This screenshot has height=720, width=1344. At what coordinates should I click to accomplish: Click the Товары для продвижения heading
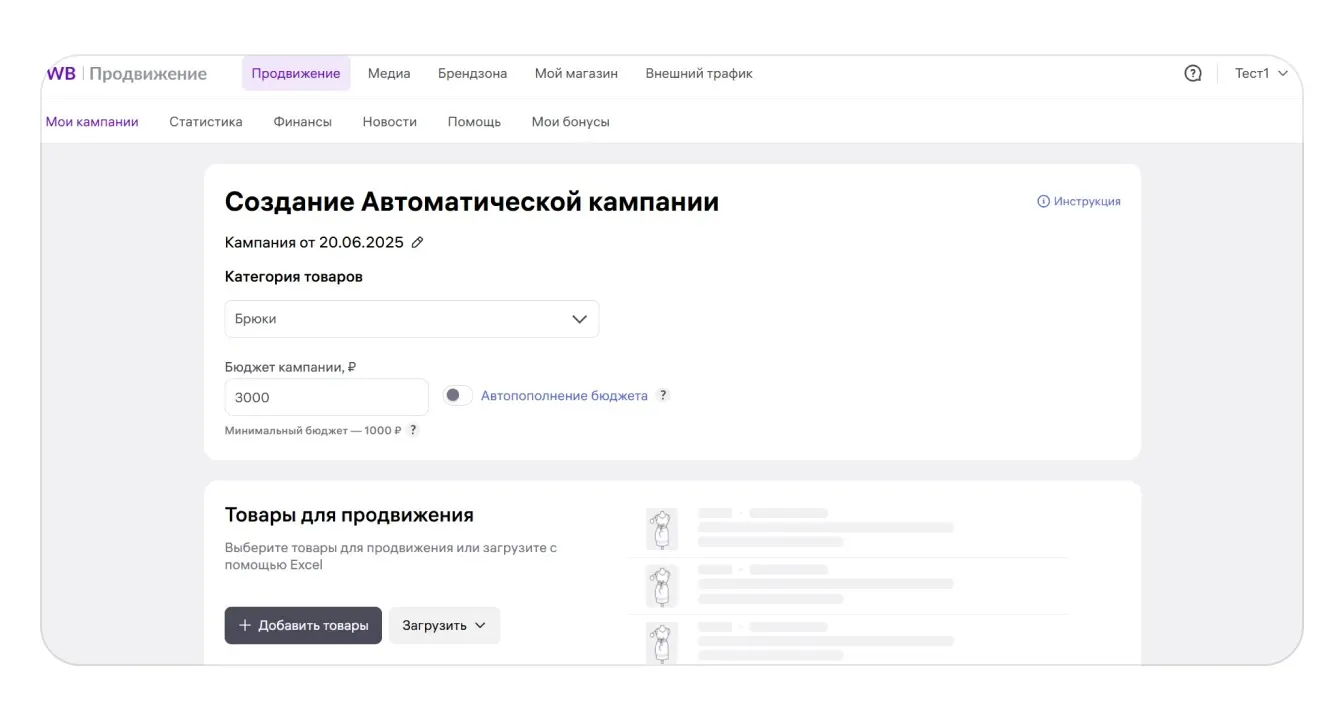349,515
